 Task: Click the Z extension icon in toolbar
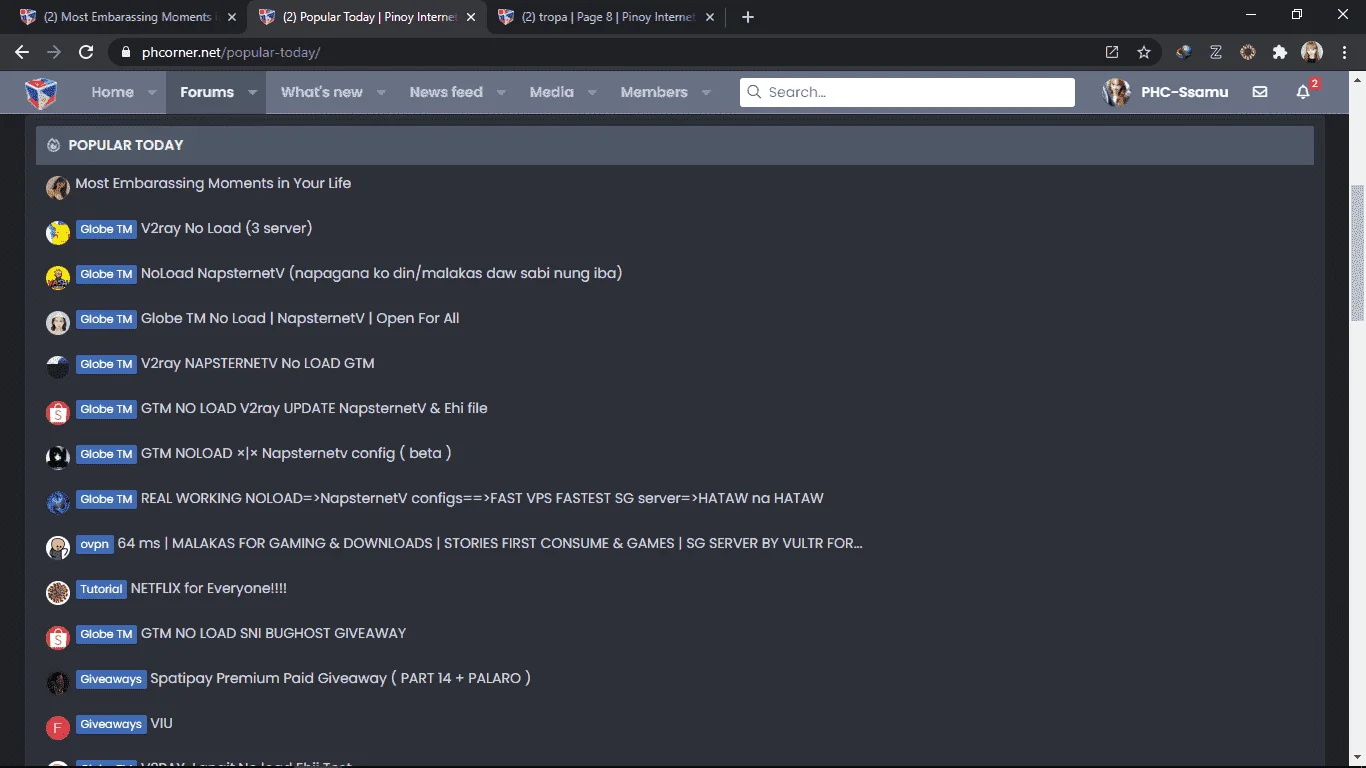tap(1216, 52)
